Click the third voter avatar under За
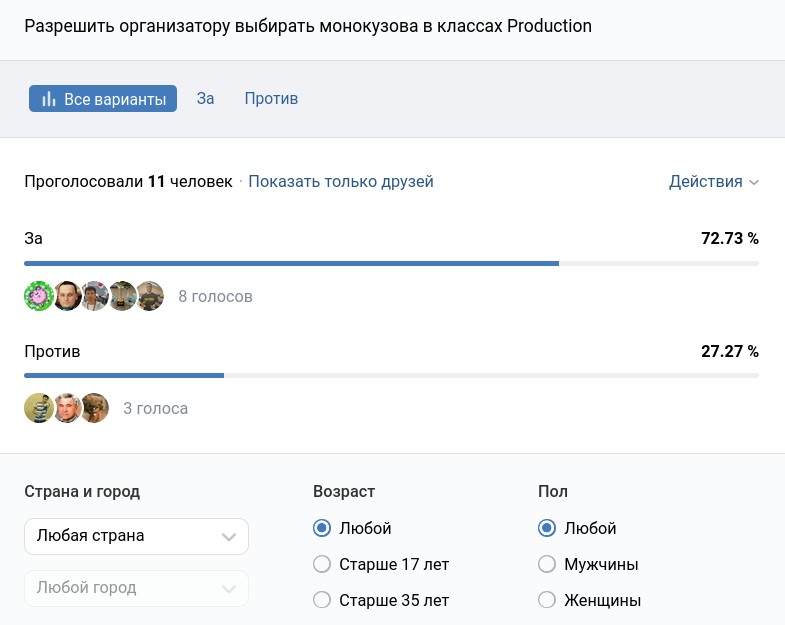This screenshot has height=625, width=785. click(x=95, y=296)
